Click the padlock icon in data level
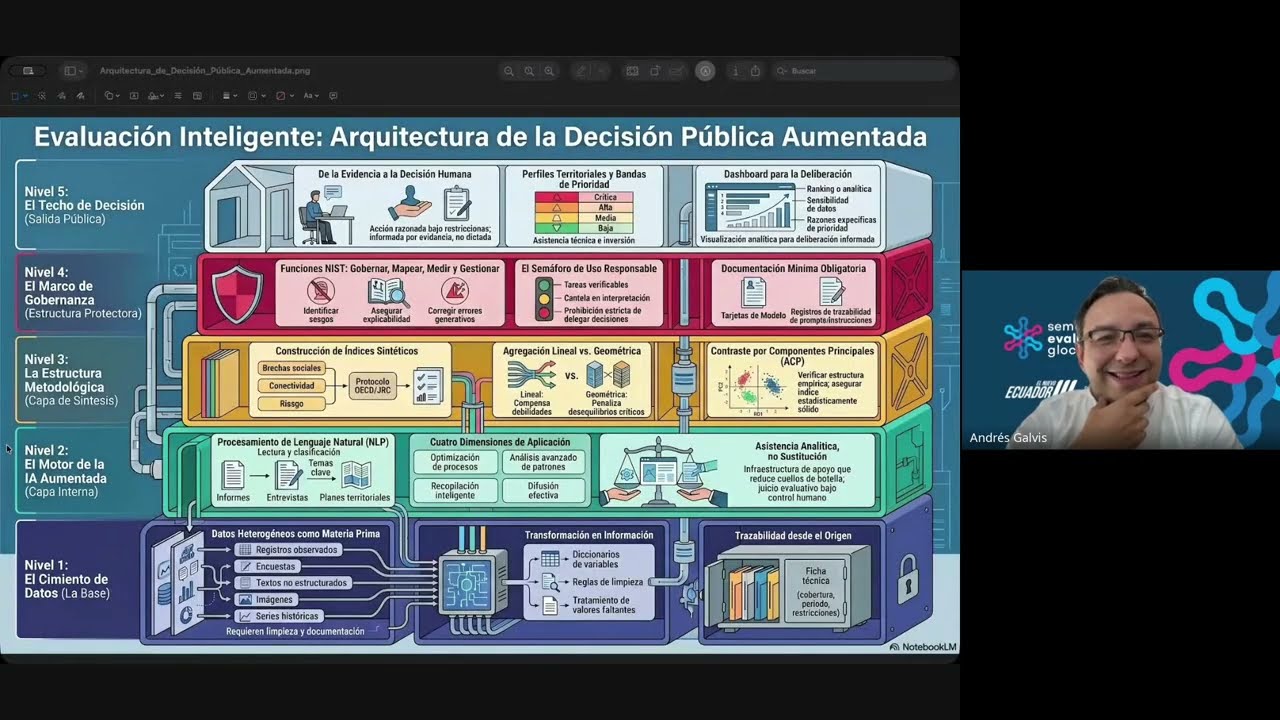 [906, 579]
